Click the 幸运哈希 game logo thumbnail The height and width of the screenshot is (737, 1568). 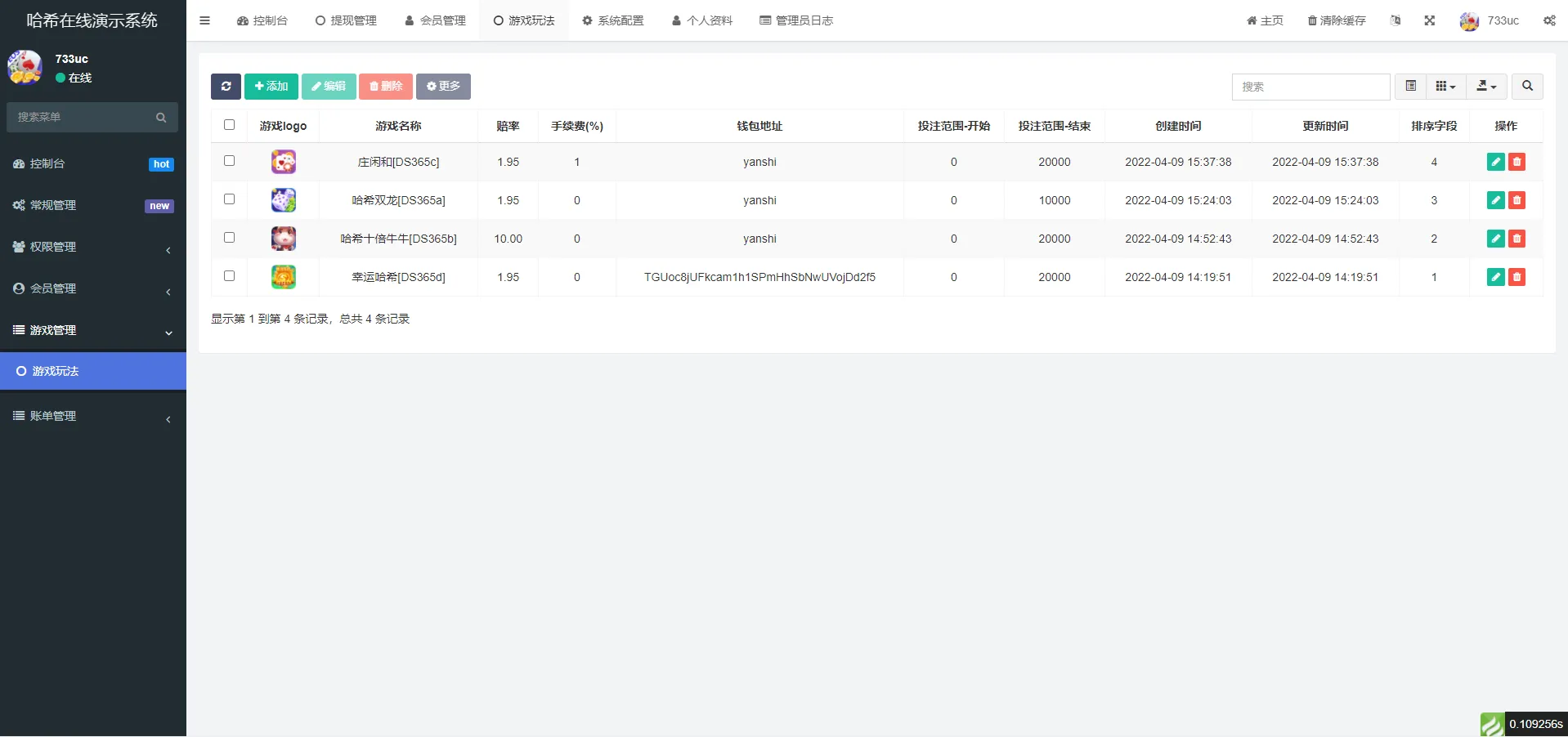point(284,277)
